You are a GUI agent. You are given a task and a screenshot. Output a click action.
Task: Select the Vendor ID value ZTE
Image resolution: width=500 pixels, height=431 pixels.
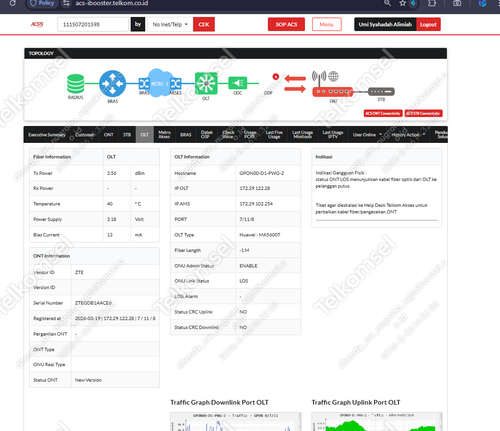click(79, 272)
